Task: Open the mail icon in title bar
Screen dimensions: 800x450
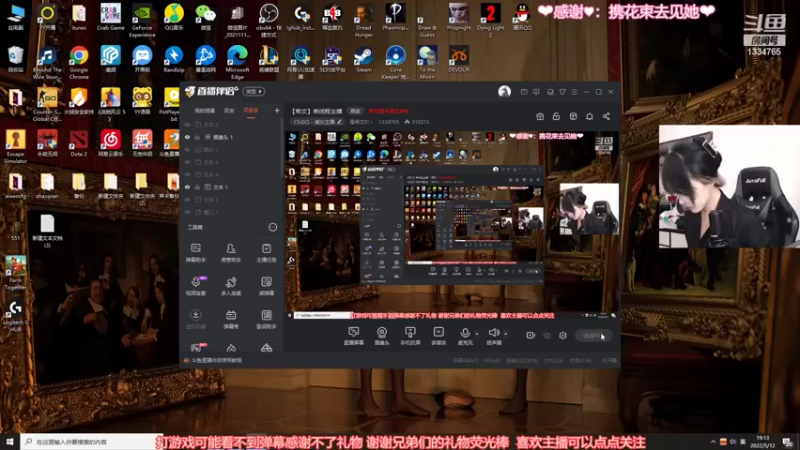Action: click(x=524, y=92)
